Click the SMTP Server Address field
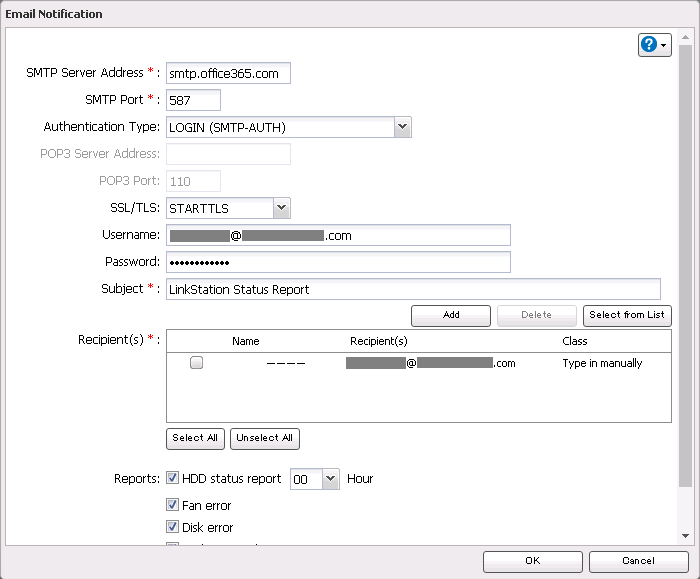The image size is (700, 579). [x=228, y=73]
